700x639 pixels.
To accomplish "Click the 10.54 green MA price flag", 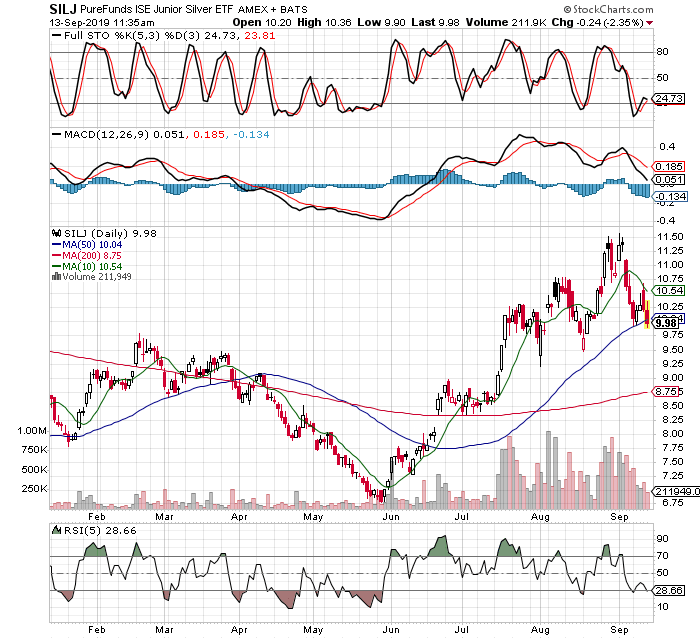I will click(668, 291).
